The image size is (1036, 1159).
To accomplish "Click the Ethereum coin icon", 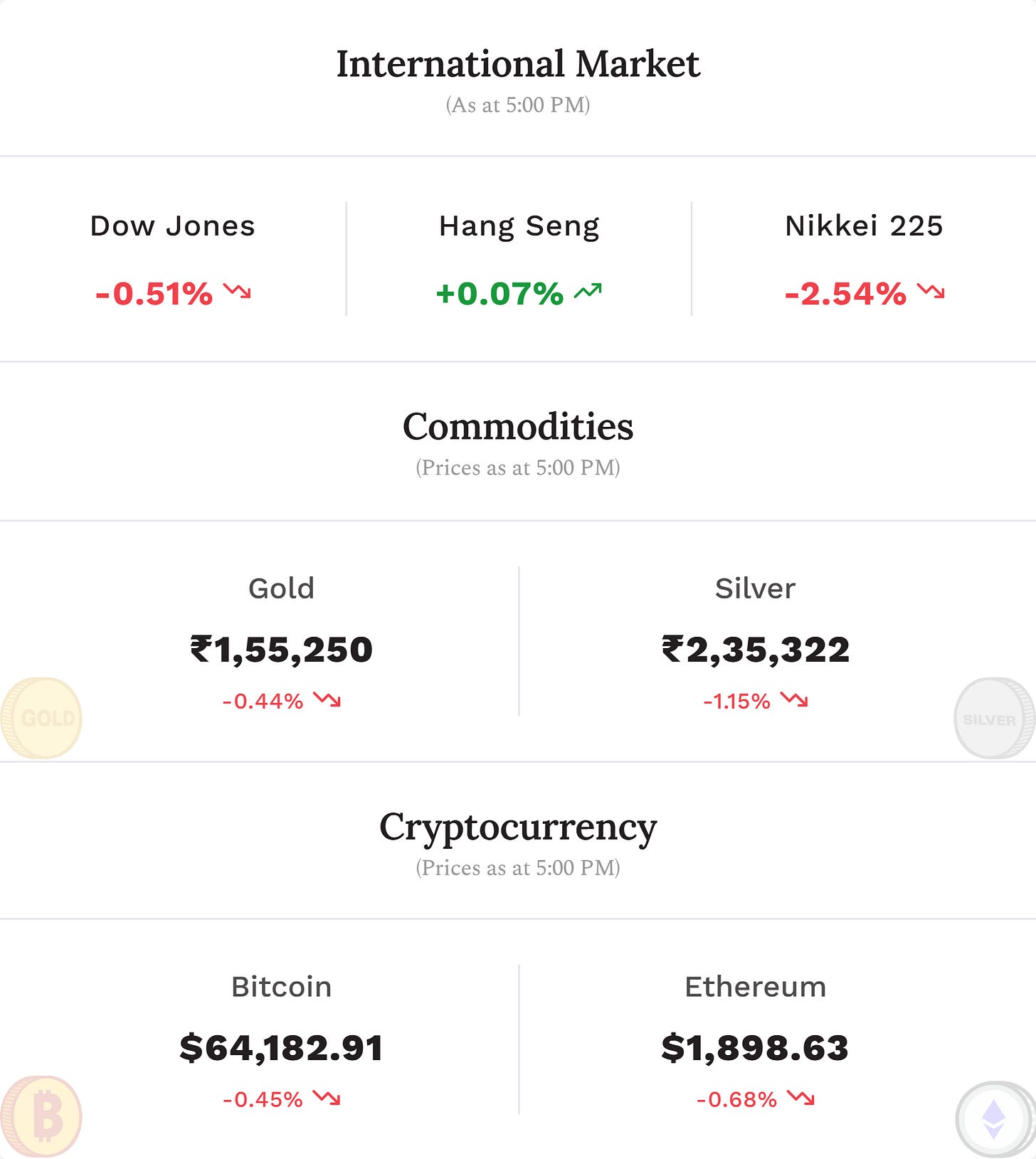I will pyautogui.click(x=995, y=1119).
